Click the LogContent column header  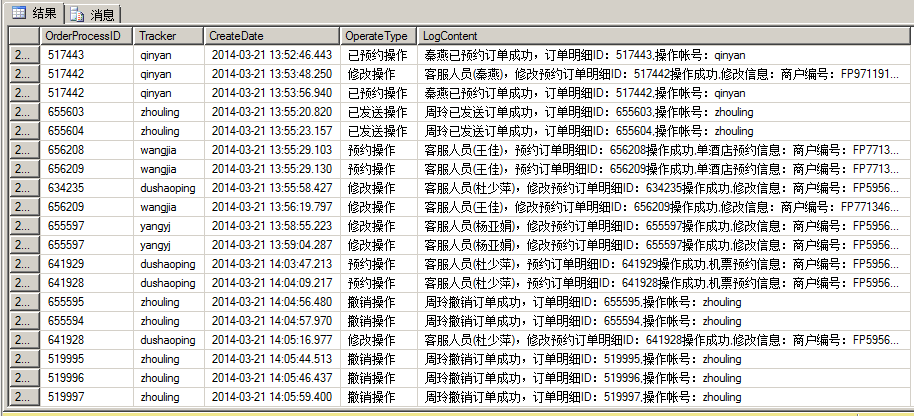coord(665,36)
